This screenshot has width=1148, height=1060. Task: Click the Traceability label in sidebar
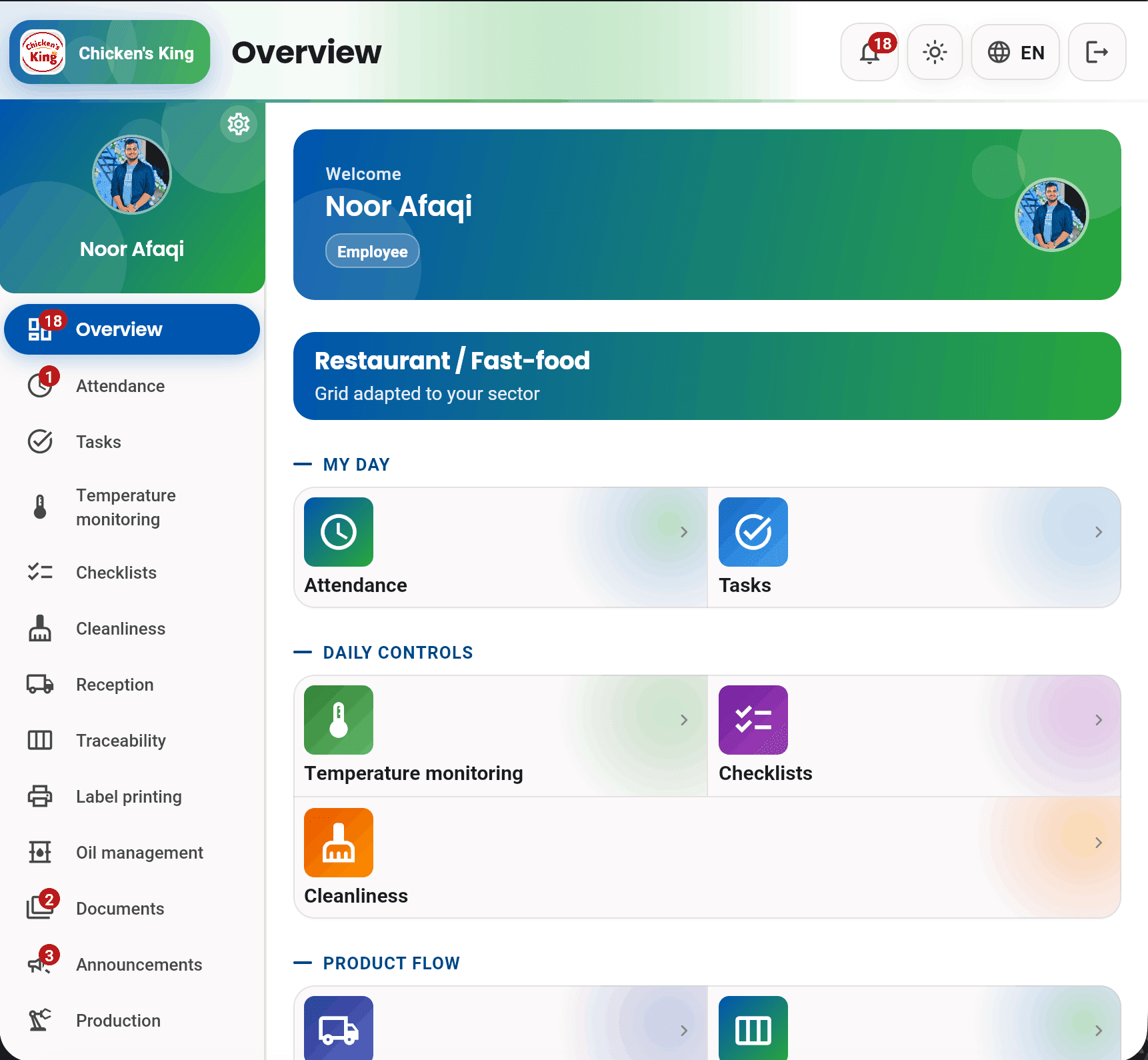coord(121,741)
